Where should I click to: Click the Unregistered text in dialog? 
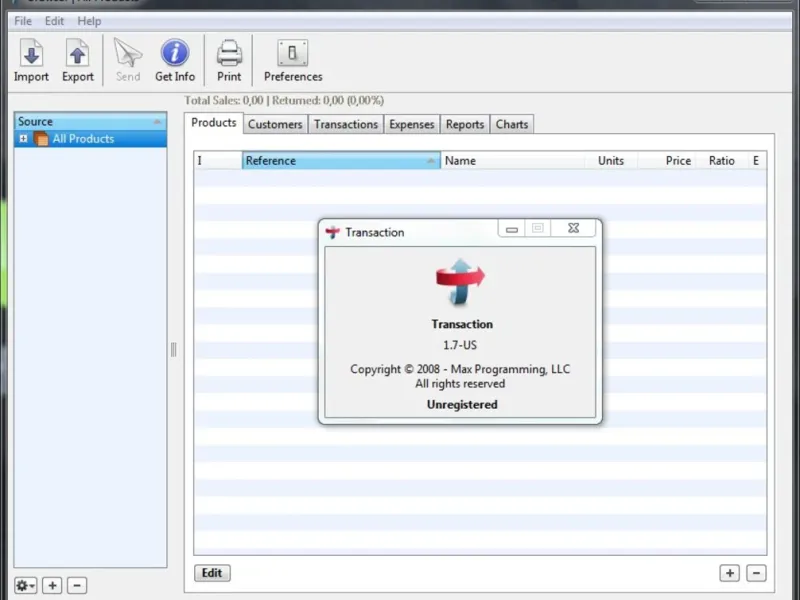(x=462, y=405)
